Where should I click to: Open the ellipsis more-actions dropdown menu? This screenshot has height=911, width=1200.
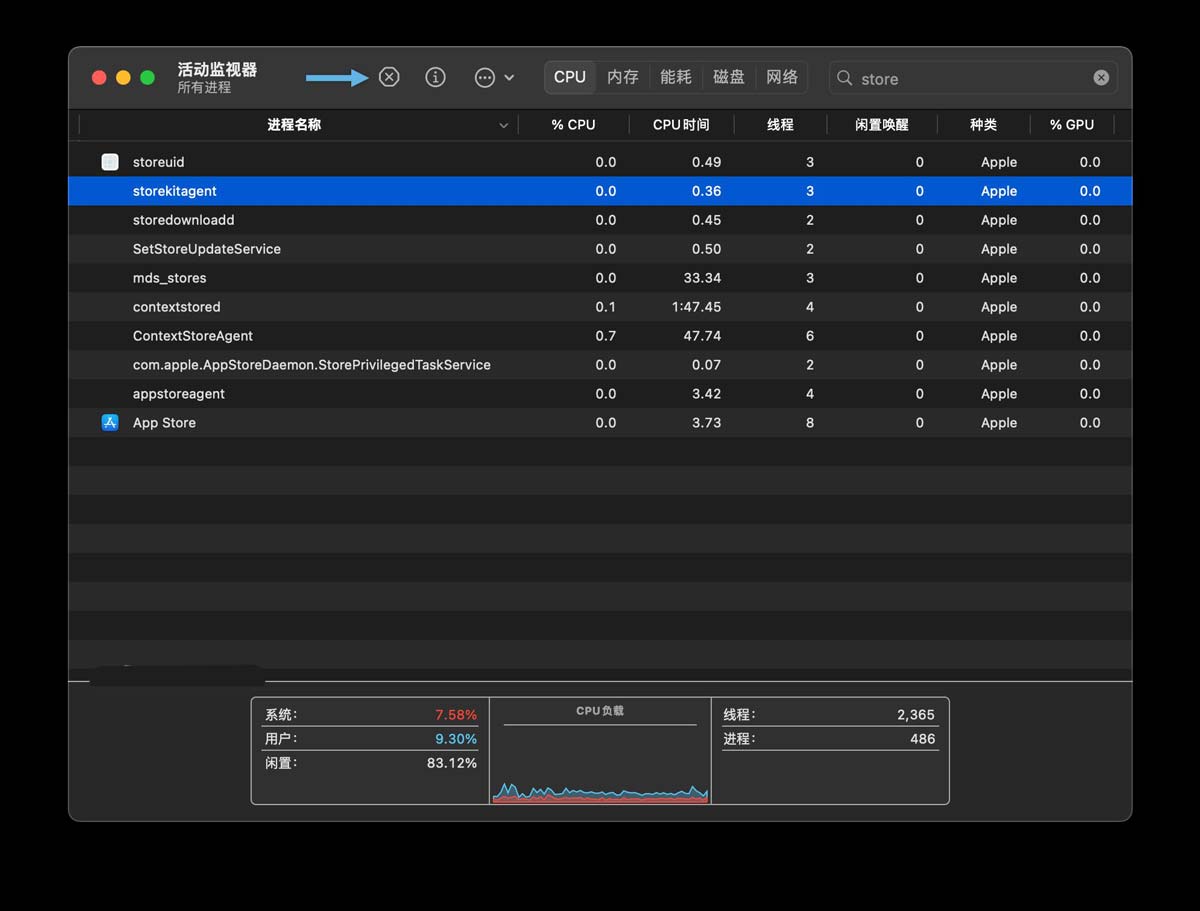(494, 77)
